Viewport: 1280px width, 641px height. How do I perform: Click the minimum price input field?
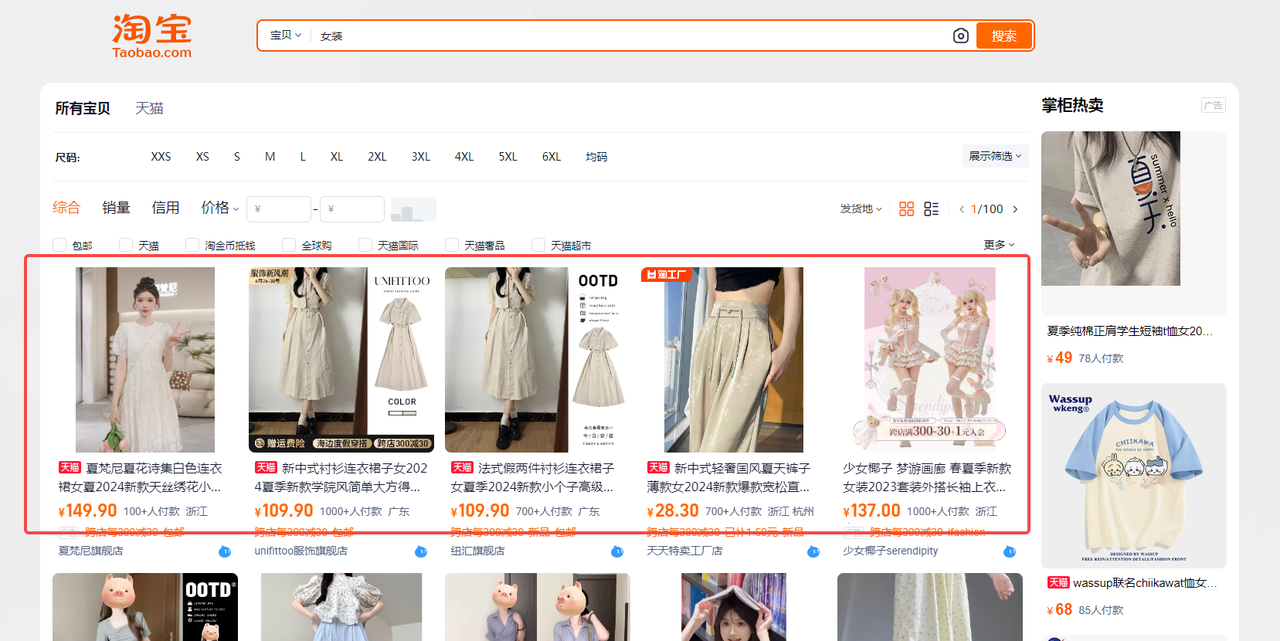point(279,209)
